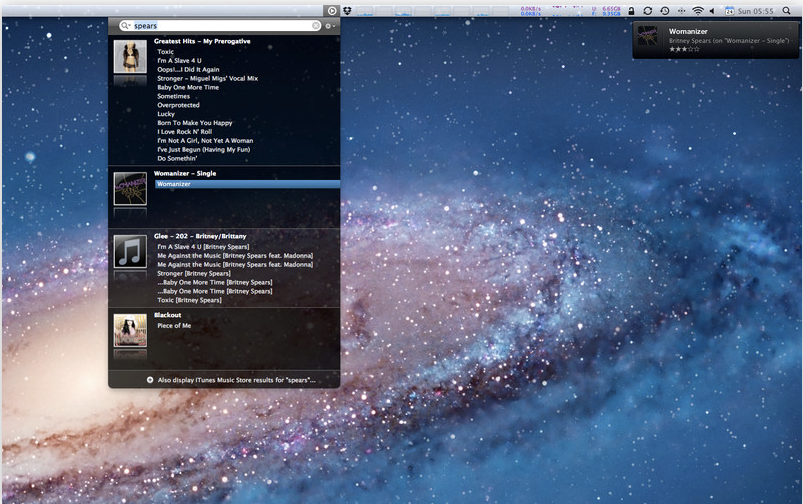Play the song "Sometimes"
The width and height of the screenshot is (803, 504).
point(174,96)
